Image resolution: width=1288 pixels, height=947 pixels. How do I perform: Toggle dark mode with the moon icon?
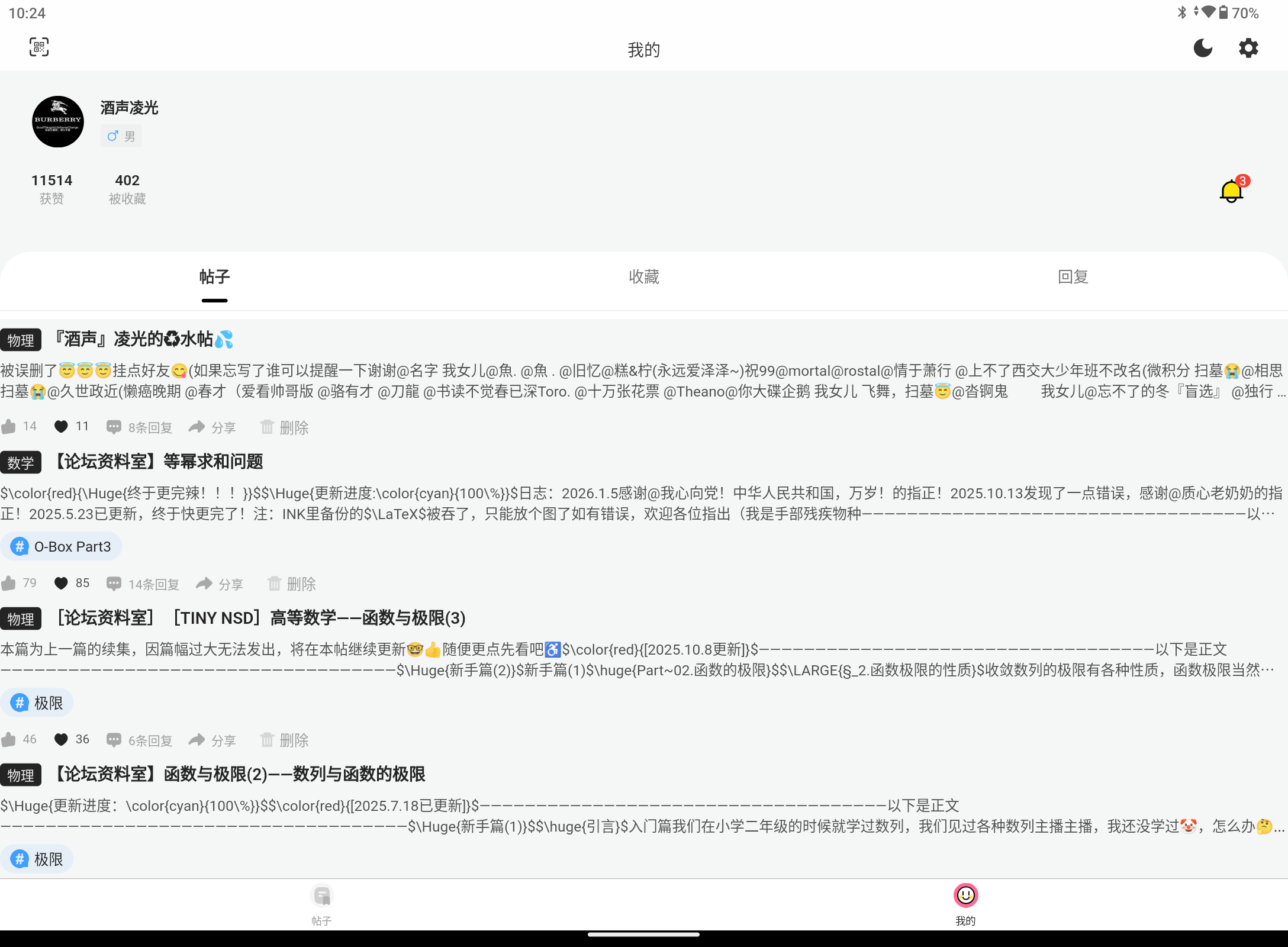(x=1203, y=49)
